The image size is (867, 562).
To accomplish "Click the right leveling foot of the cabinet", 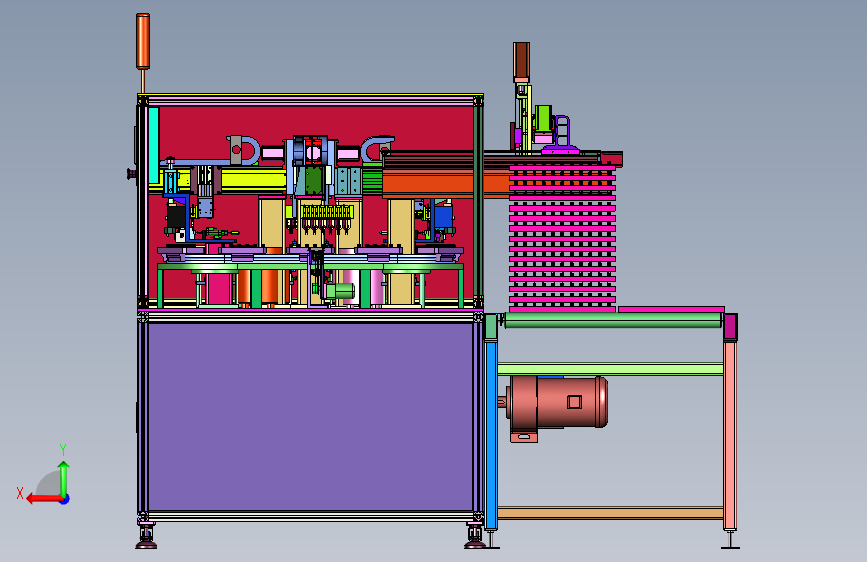I will pyautogui.click(x=474, y=536).
